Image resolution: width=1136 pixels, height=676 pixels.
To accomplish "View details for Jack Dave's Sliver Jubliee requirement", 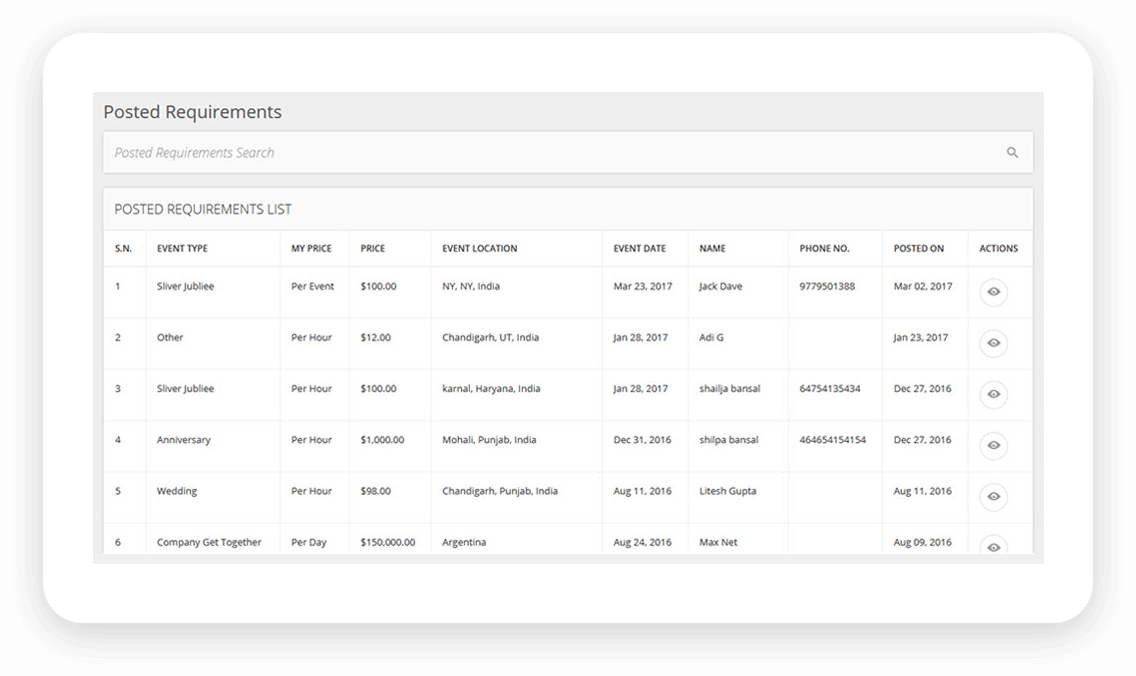I will click(x=993, y=291).
